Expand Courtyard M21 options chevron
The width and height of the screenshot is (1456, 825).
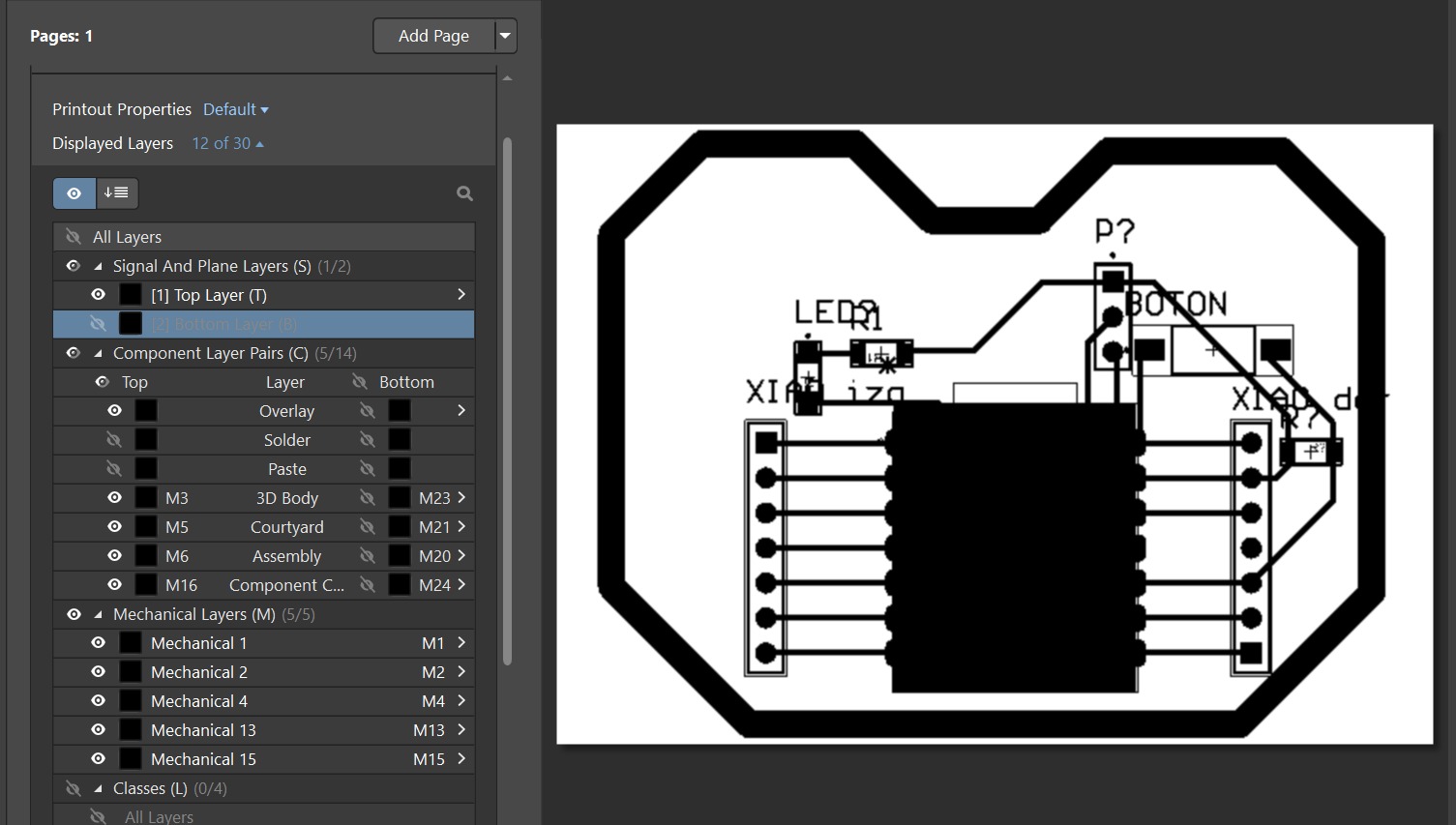tap(461, 526)
